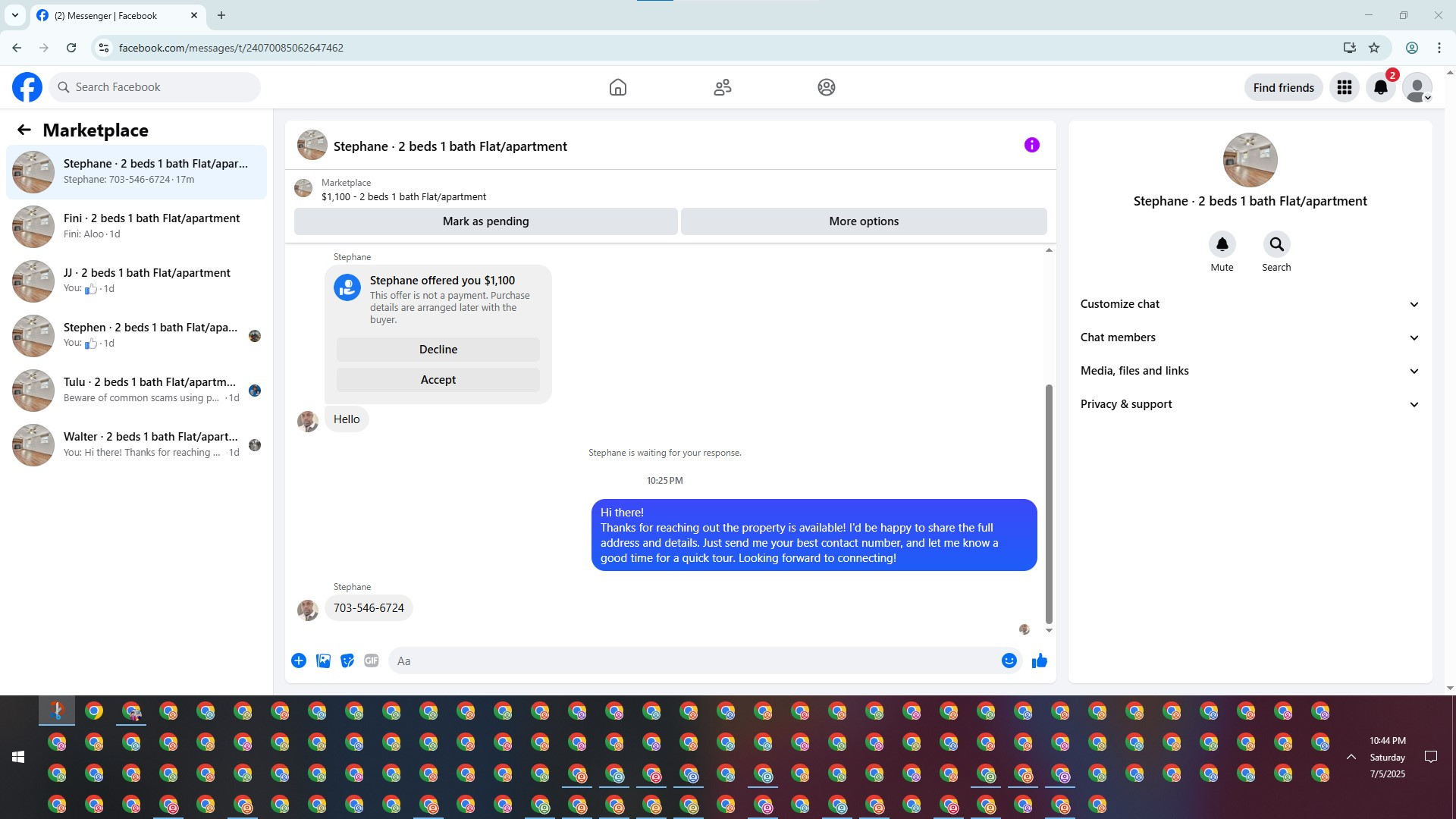Send a thumbs-up like
Viewport: 1456px width, 819px height.
tap(1039, 661)
